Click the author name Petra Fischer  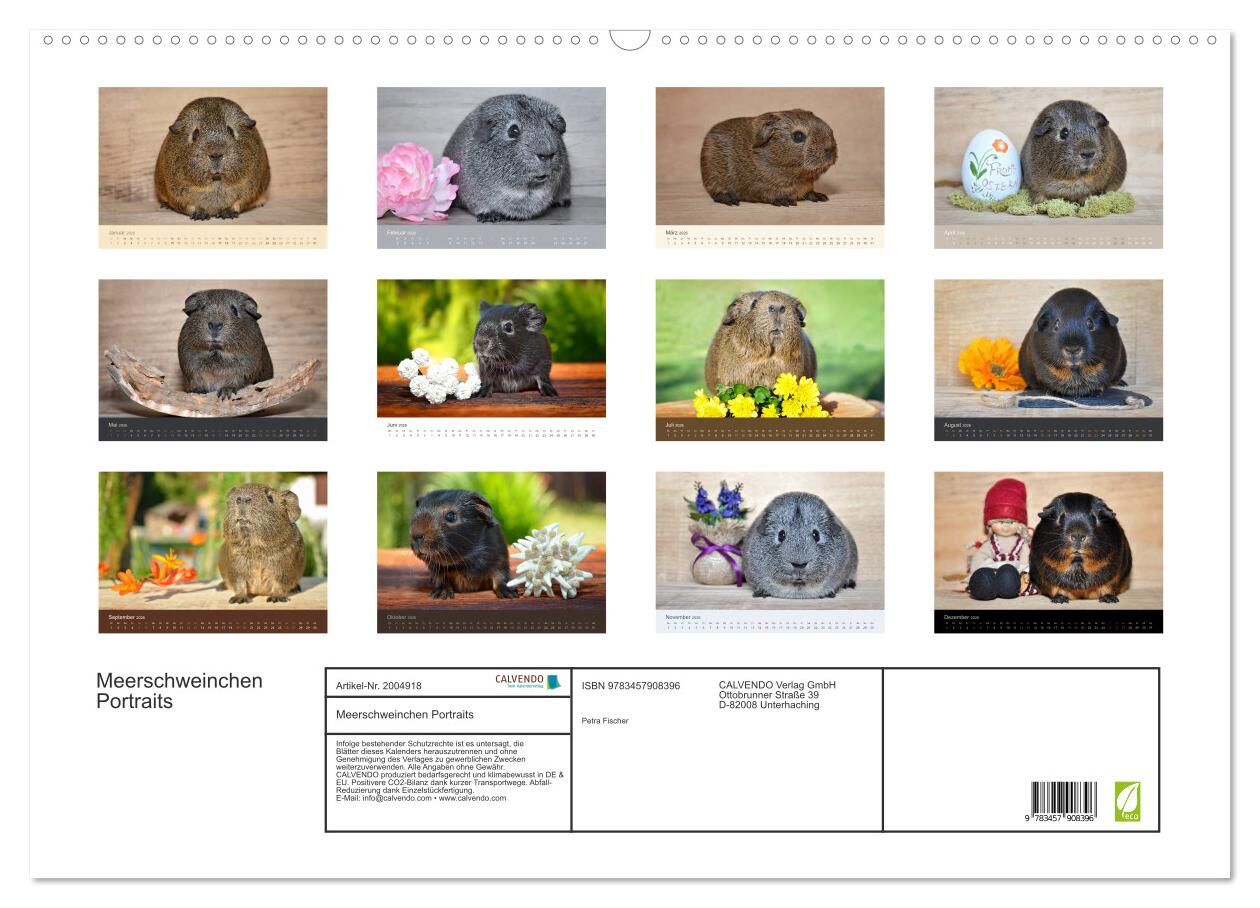(605, 721)
